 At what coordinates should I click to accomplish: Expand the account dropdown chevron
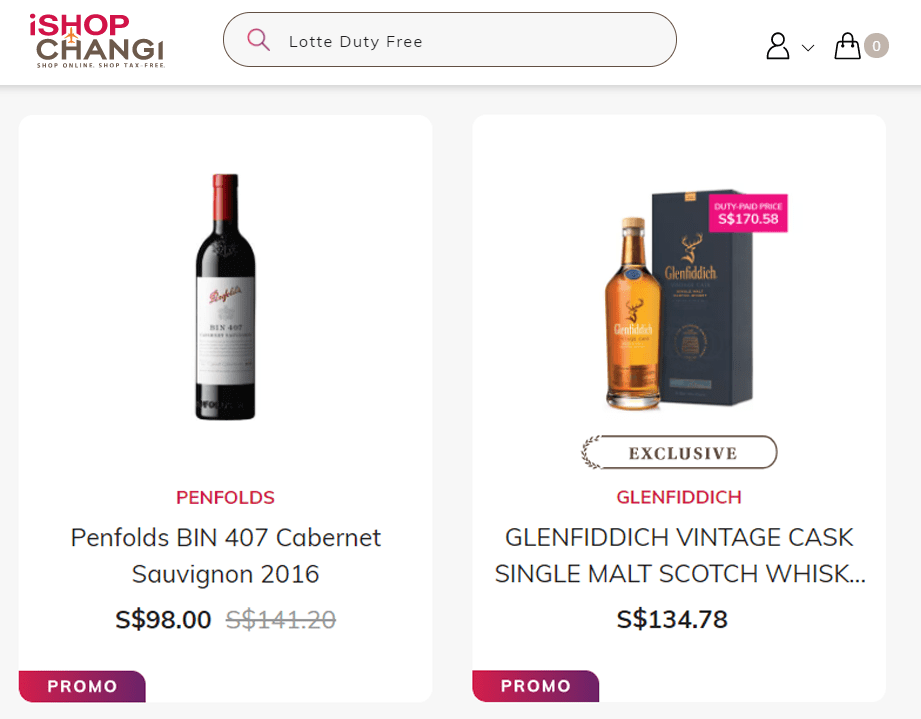[808, 48]
